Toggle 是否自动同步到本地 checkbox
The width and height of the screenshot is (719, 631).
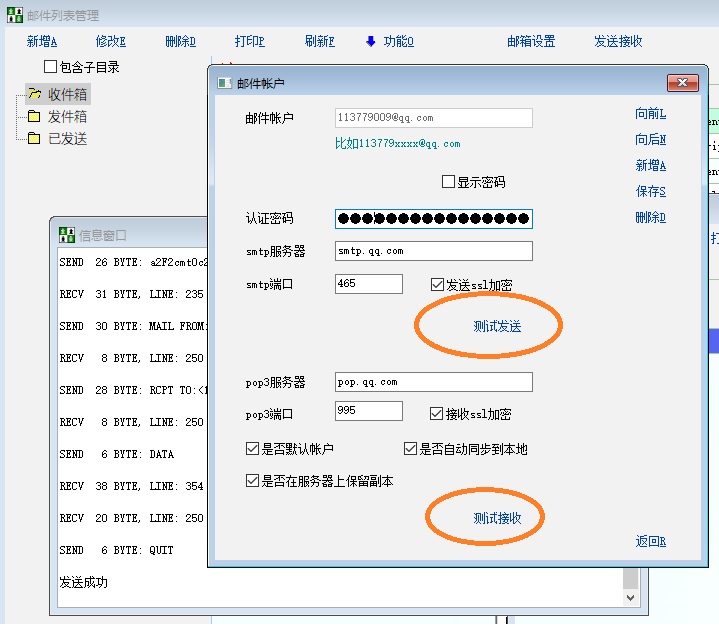click(411, 449)
